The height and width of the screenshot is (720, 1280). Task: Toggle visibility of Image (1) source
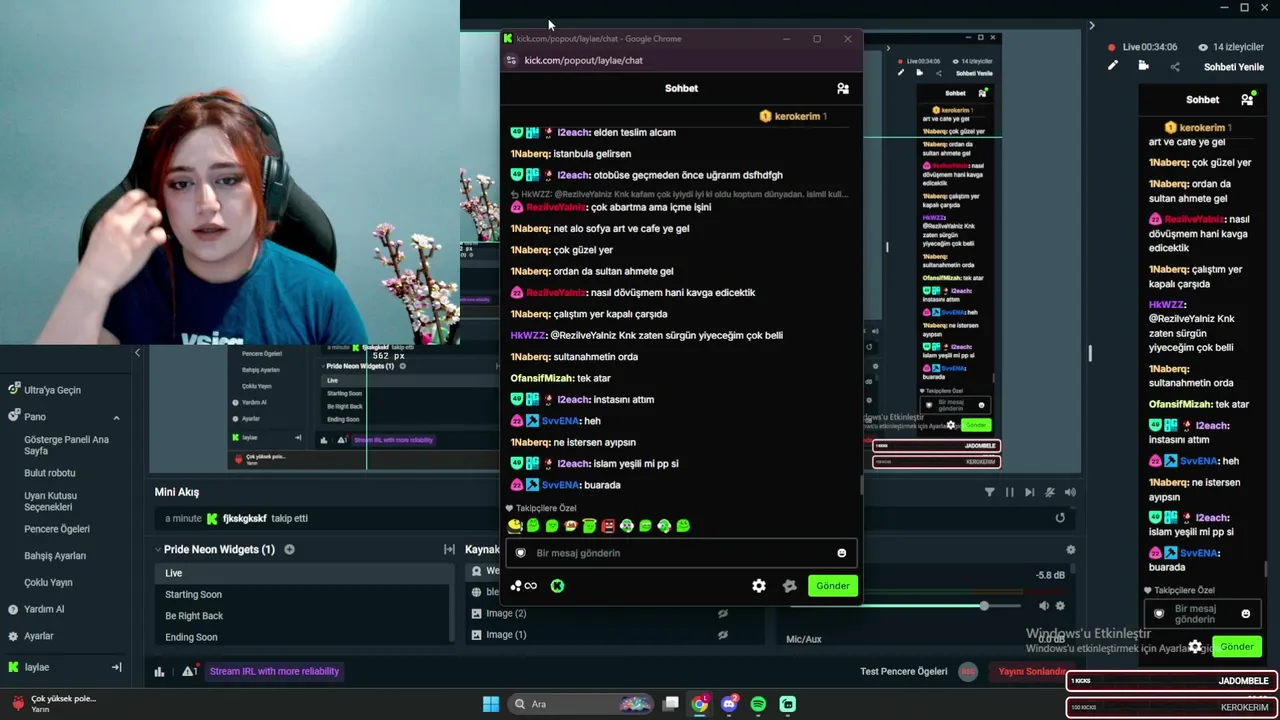tap(723, 634)
